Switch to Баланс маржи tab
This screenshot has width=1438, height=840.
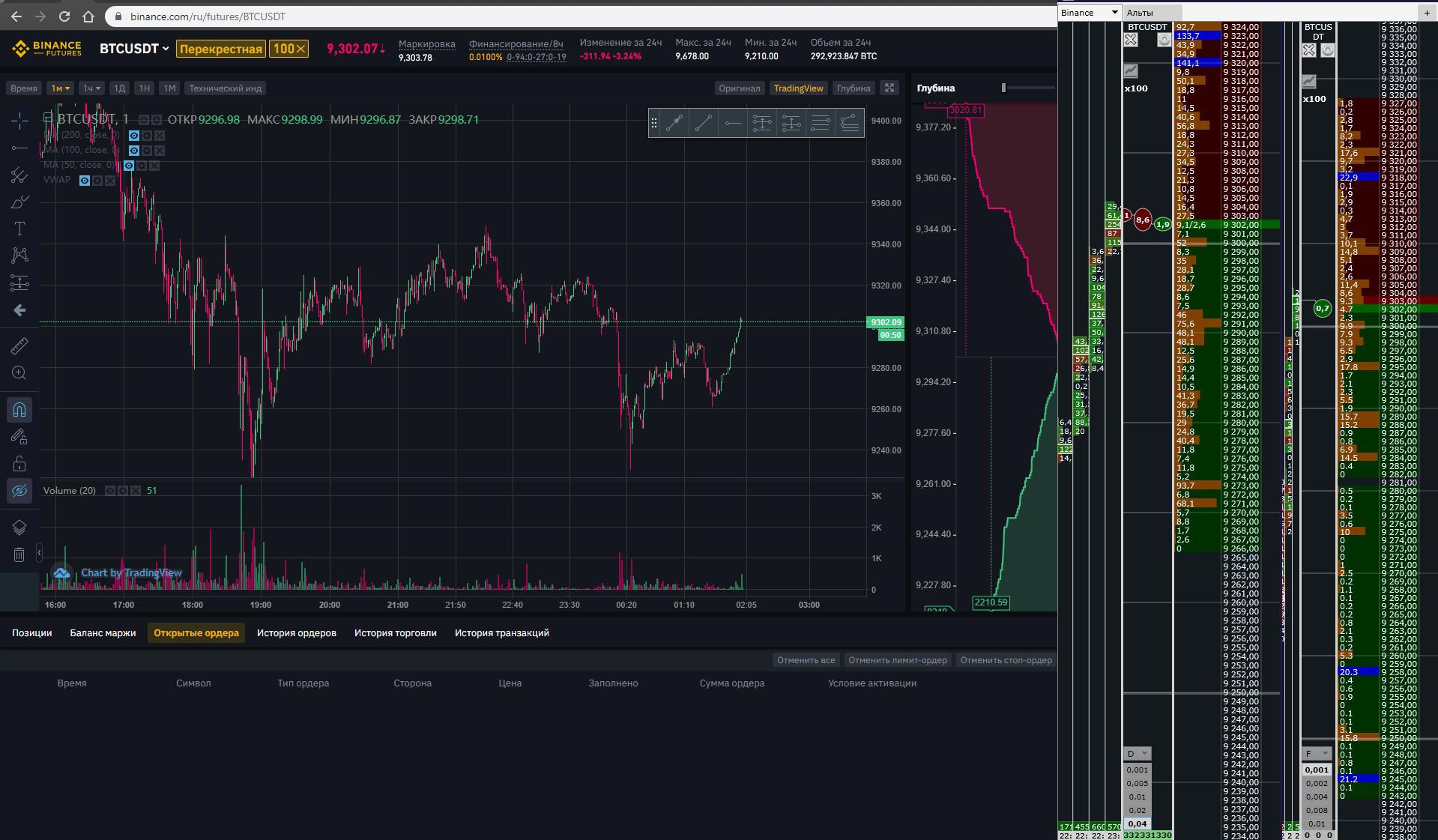[103, 633]
